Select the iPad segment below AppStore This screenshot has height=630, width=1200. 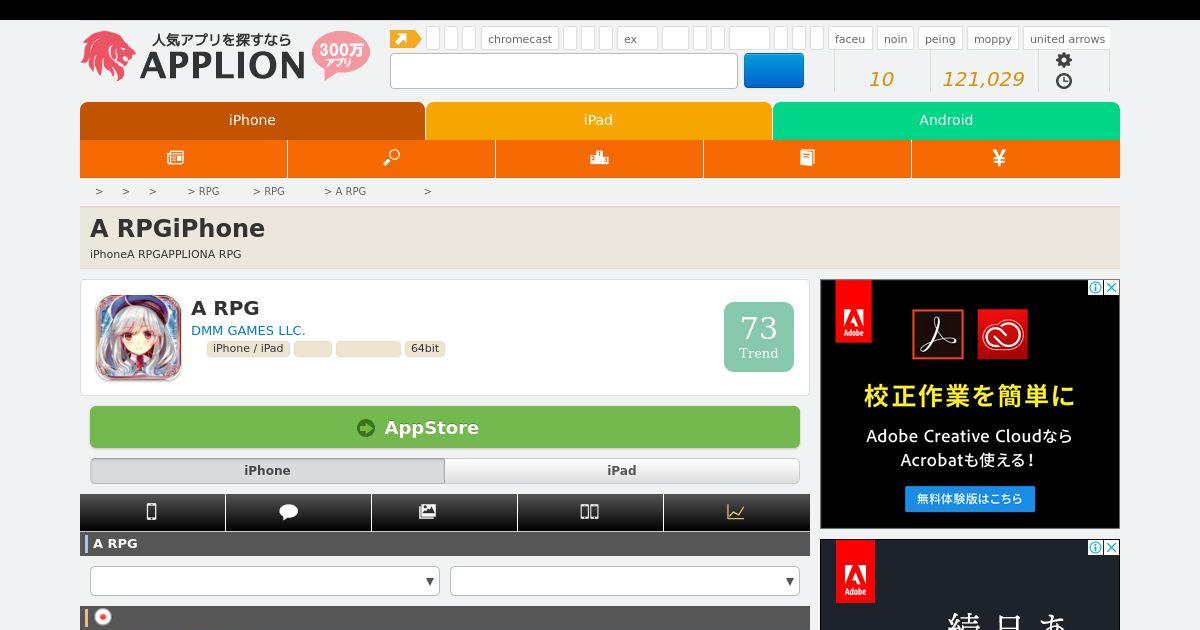coord(622,471)
